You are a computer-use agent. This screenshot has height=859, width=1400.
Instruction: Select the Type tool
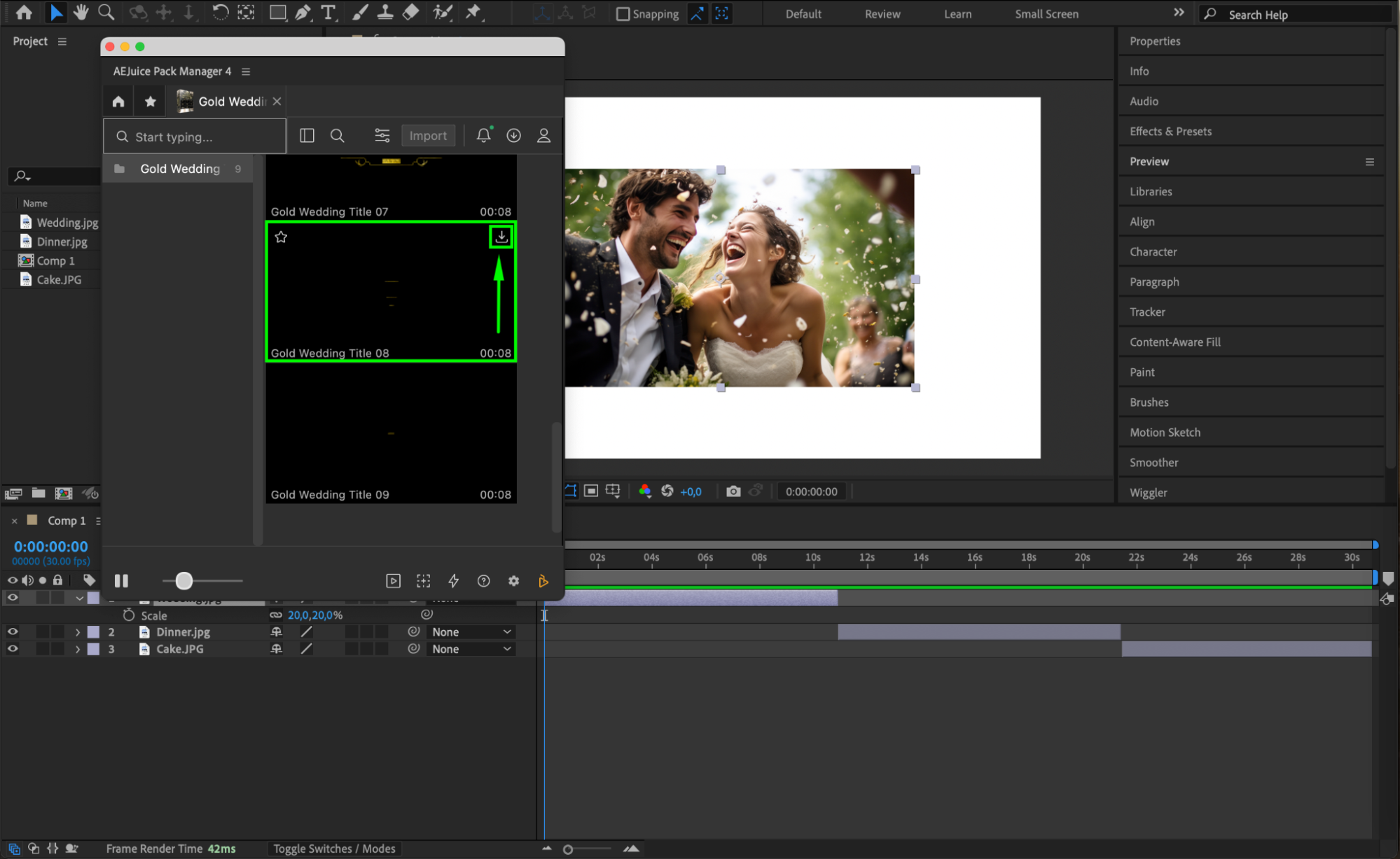[328, 13]
